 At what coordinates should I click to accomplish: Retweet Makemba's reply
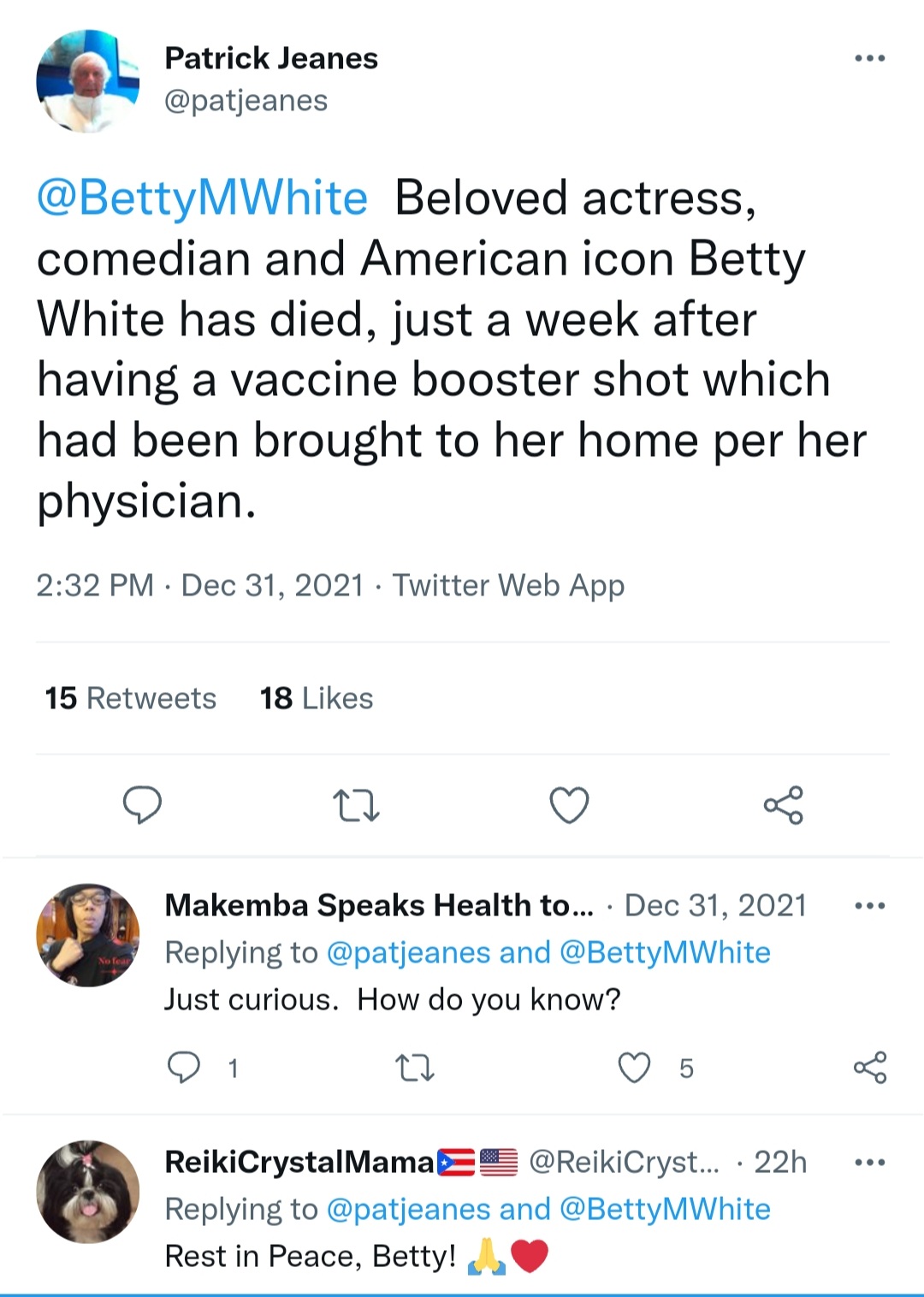point(416,1068)
